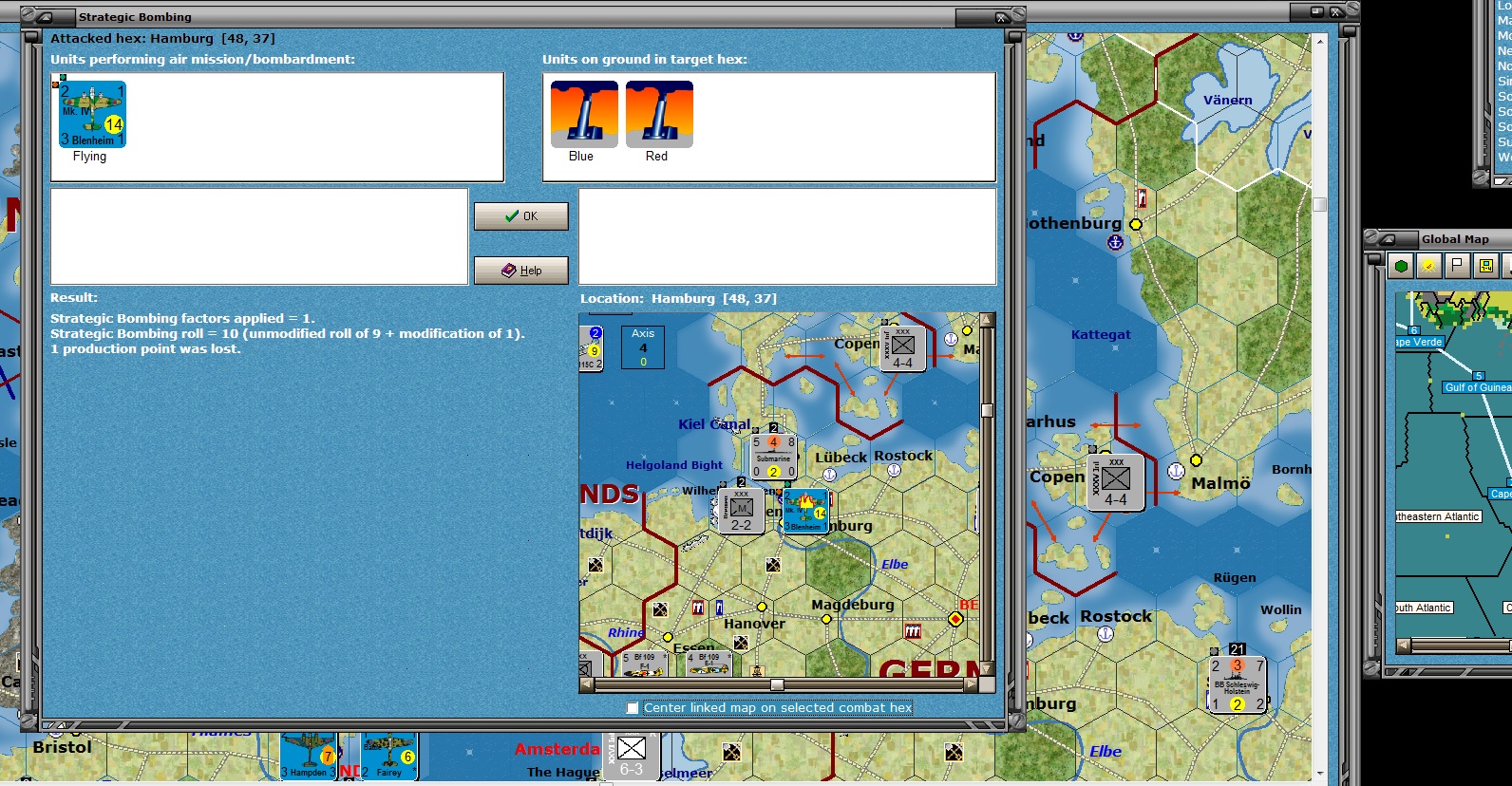Click the mini-map scroll down arrow
The image size is (1512, 786).
(988, 669)
